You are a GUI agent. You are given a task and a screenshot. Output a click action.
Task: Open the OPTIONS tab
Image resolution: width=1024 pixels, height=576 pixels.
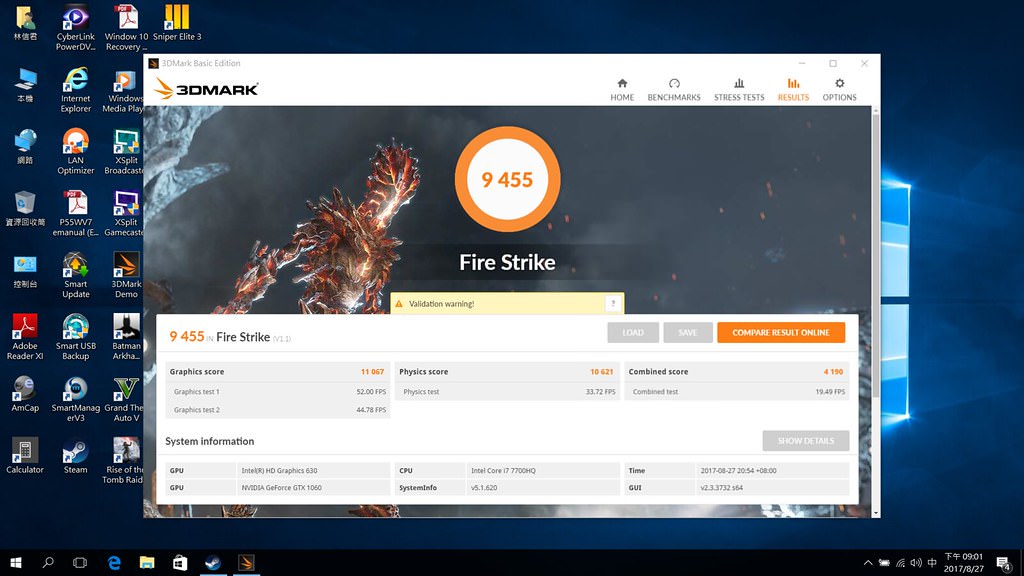pos(839,89)
